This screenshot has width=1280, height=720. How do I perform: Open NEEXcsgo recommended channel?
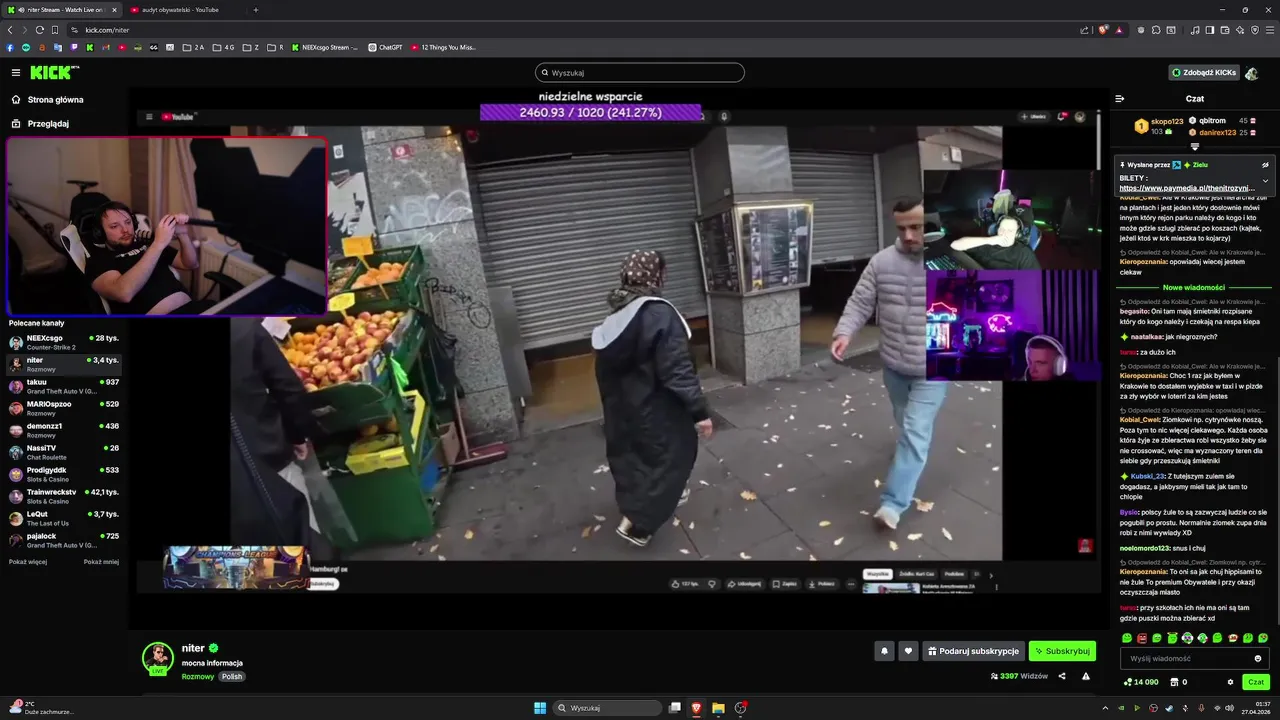coord(64,342)
